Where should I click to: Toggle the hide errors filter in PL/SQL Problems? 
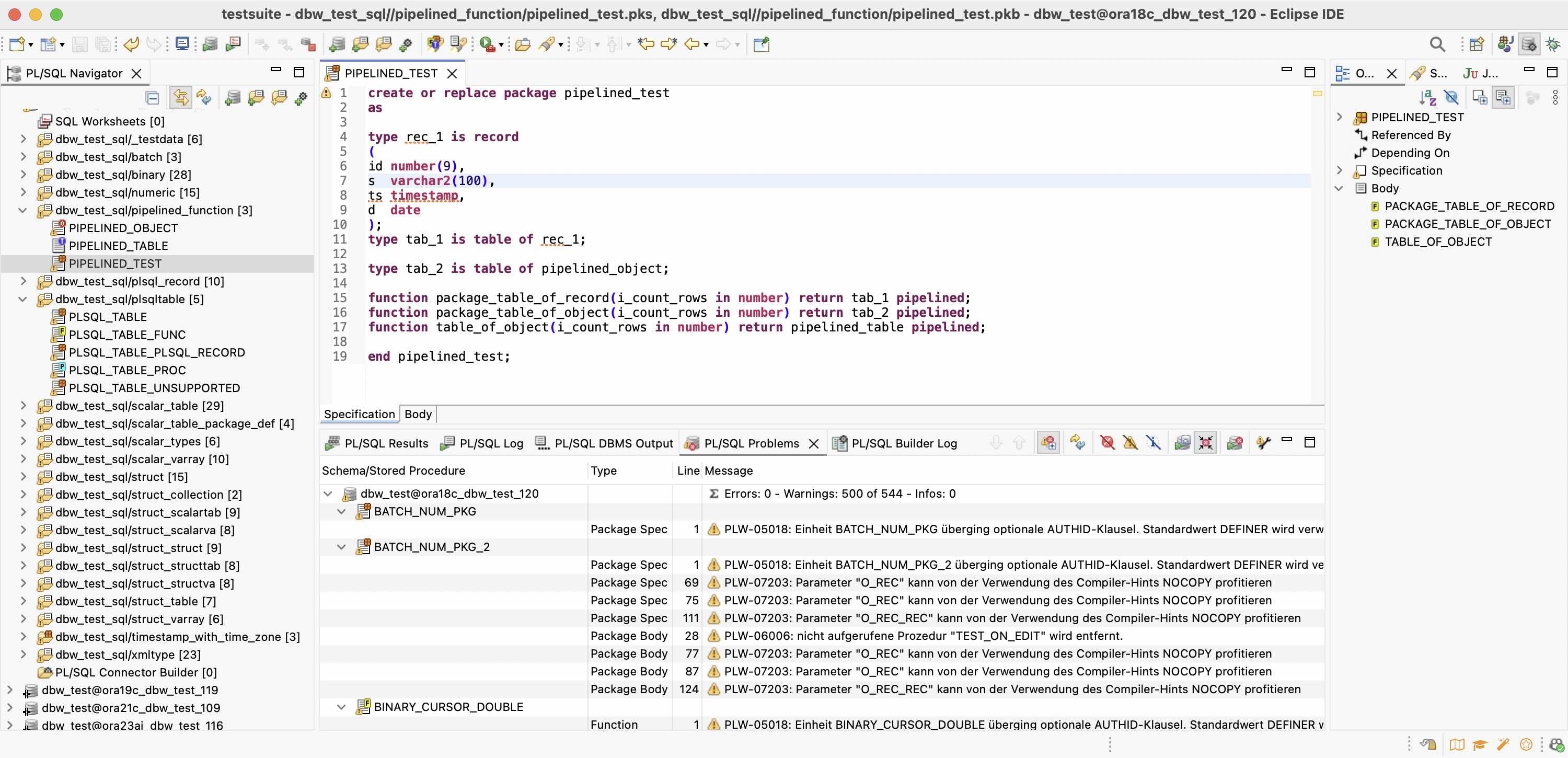(1107, 443)
